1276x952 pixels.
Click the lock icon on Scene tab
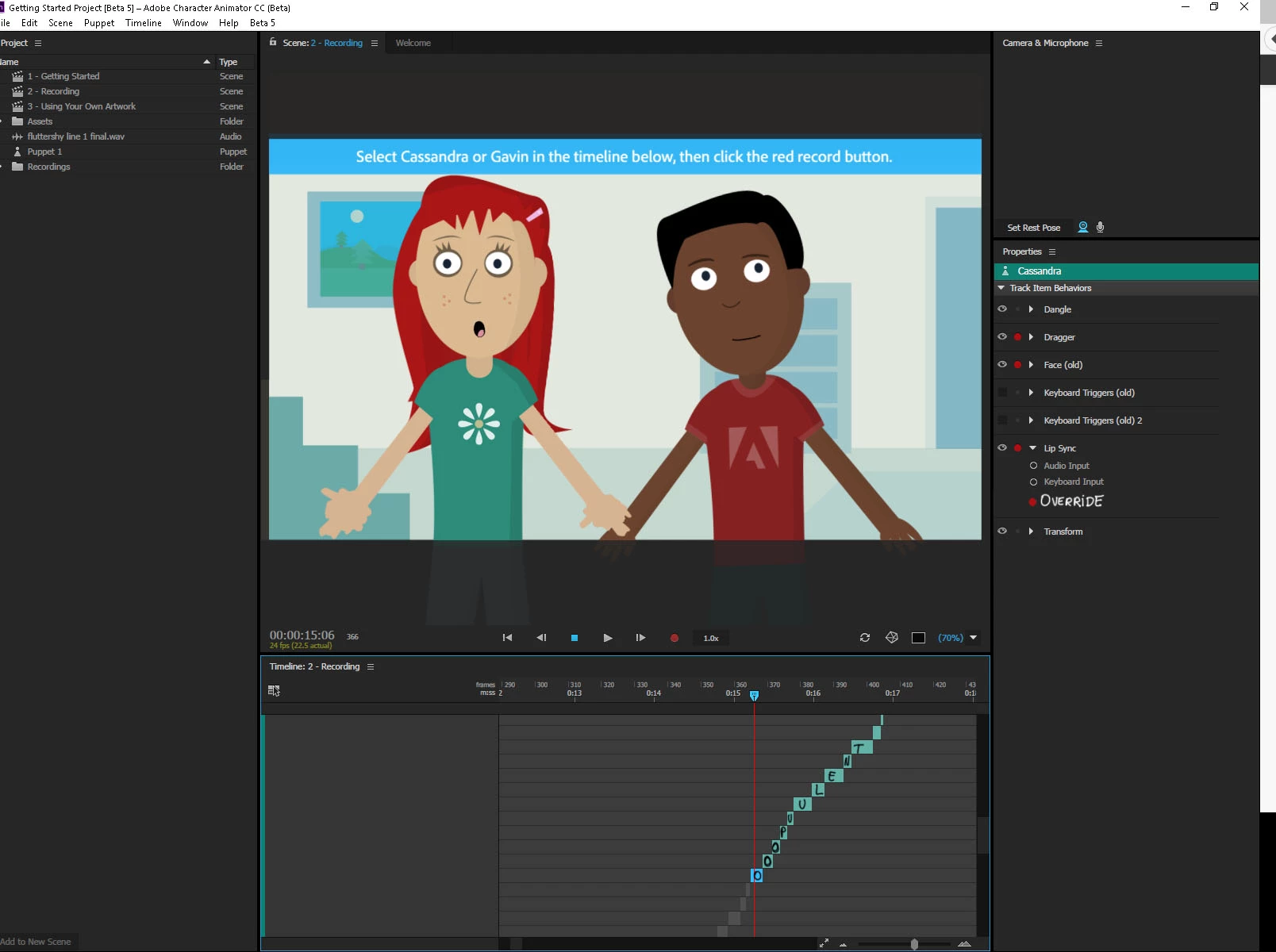273,42
